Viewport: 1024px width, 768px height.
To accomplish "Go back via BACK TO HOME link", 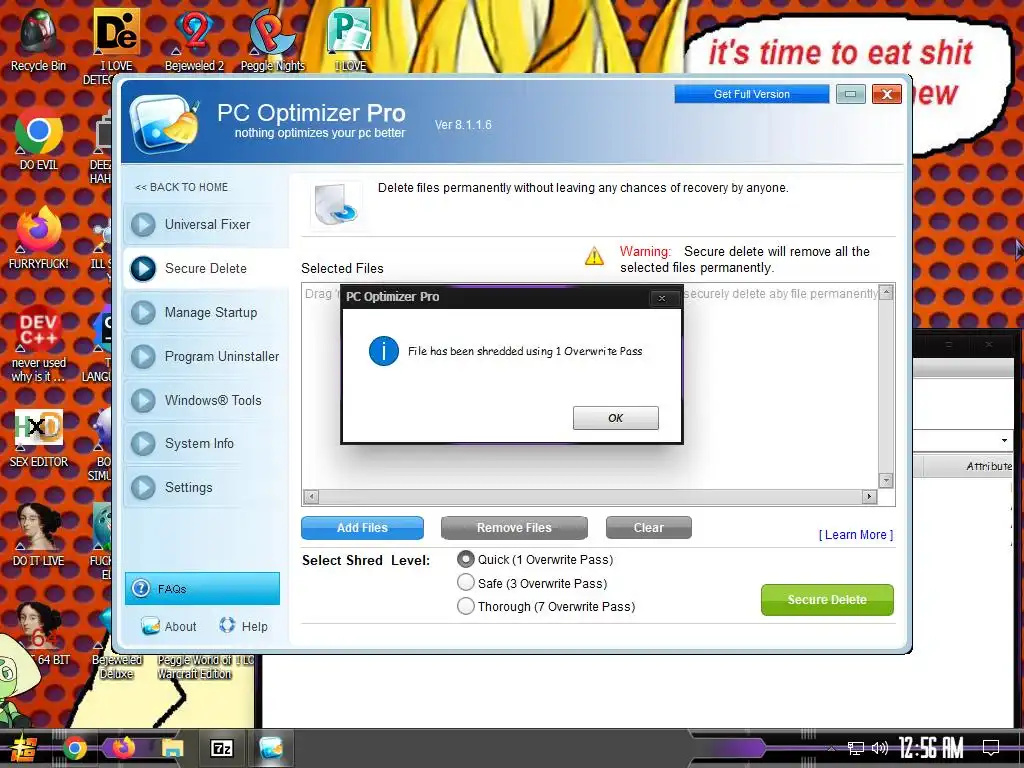I will click(x=182, y=187).
